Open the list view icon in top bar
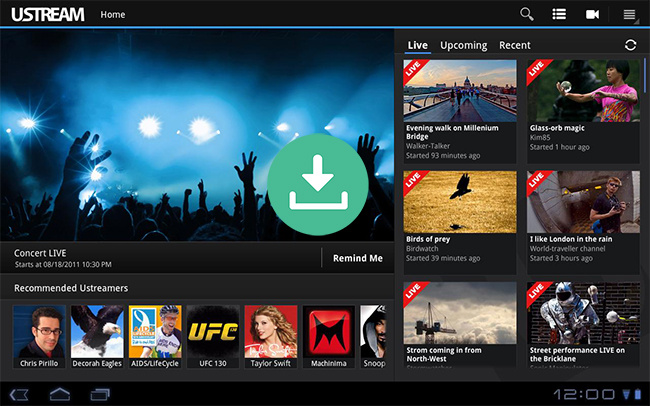This screenshot has height=406, width=650. (559, 14)
